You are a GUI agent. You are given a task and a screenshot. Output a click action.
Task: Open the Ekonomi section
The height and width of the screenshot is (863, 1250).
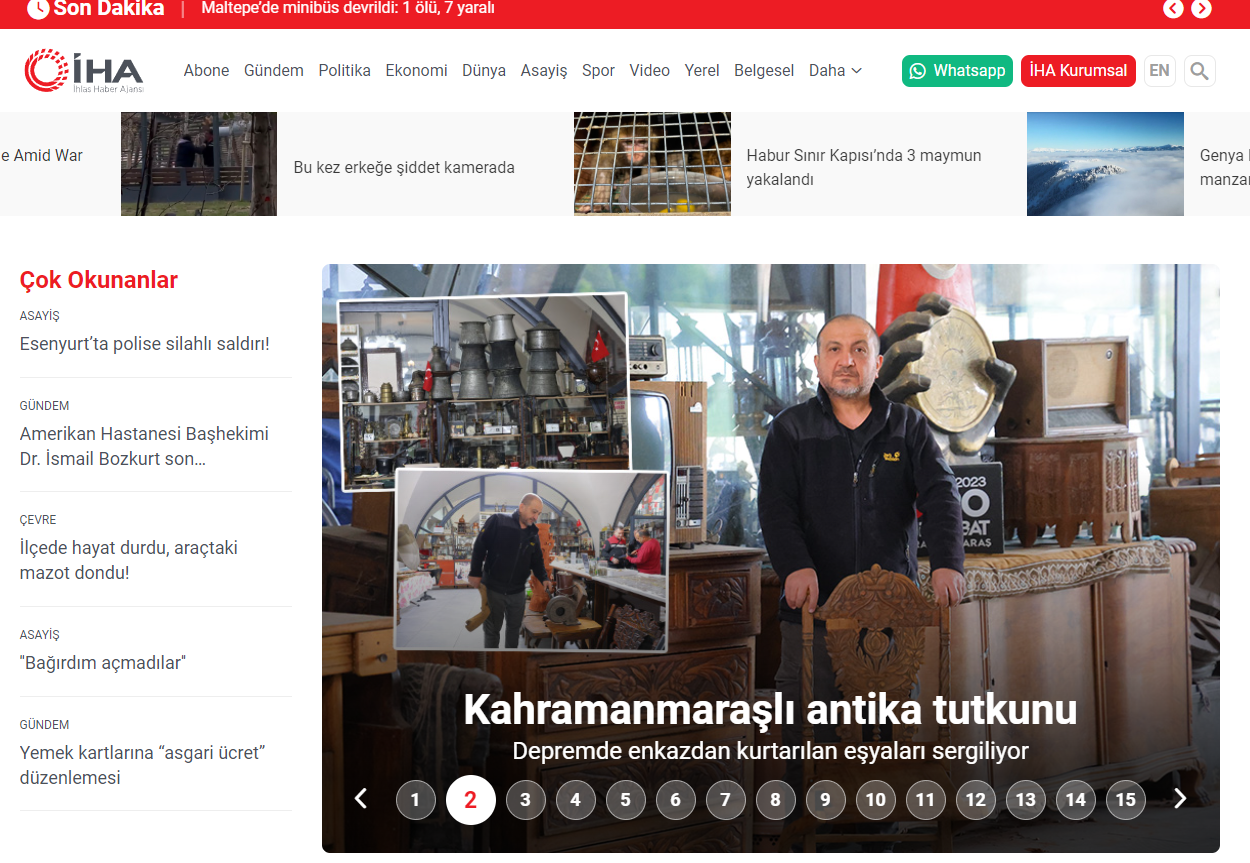[416, 71]
